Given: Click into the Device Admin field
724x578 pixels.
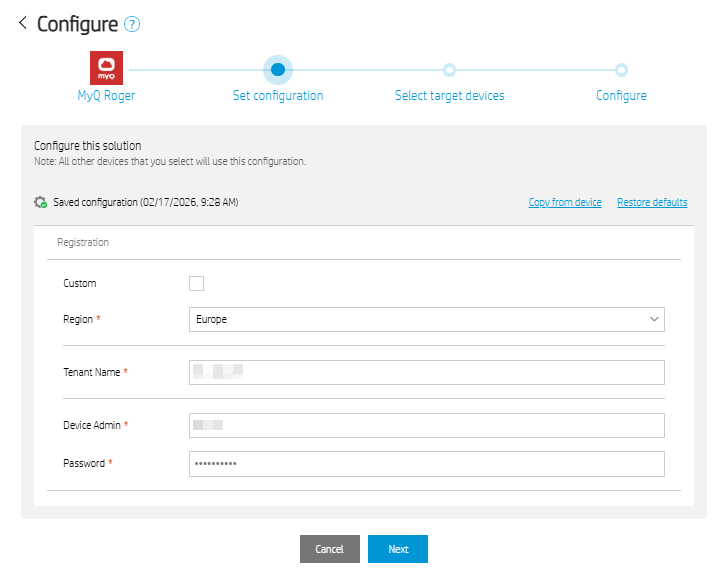Looking at the screenshot, I should (426, 425).
